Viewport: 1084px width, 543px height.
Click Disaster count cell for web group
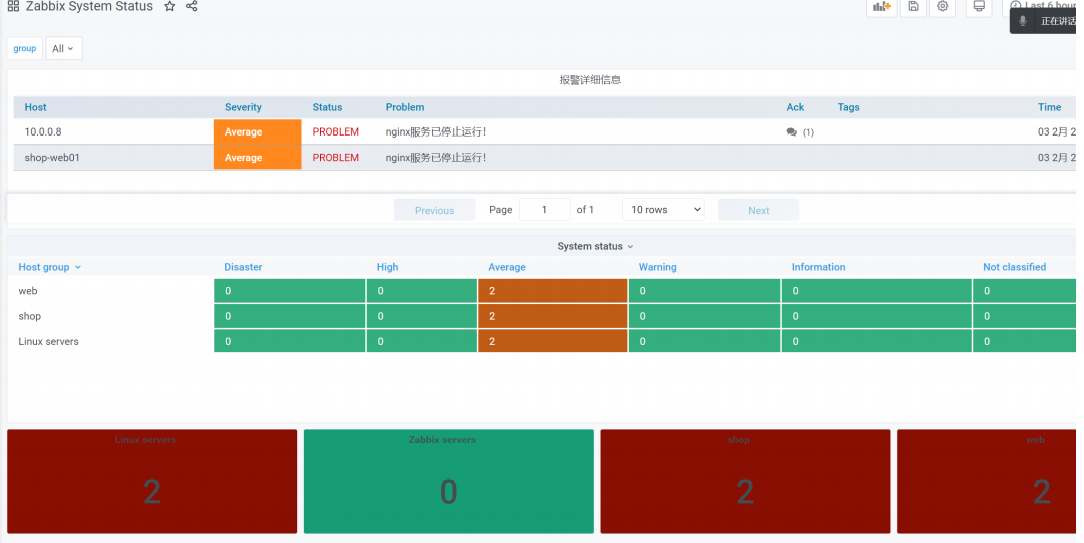290,291
